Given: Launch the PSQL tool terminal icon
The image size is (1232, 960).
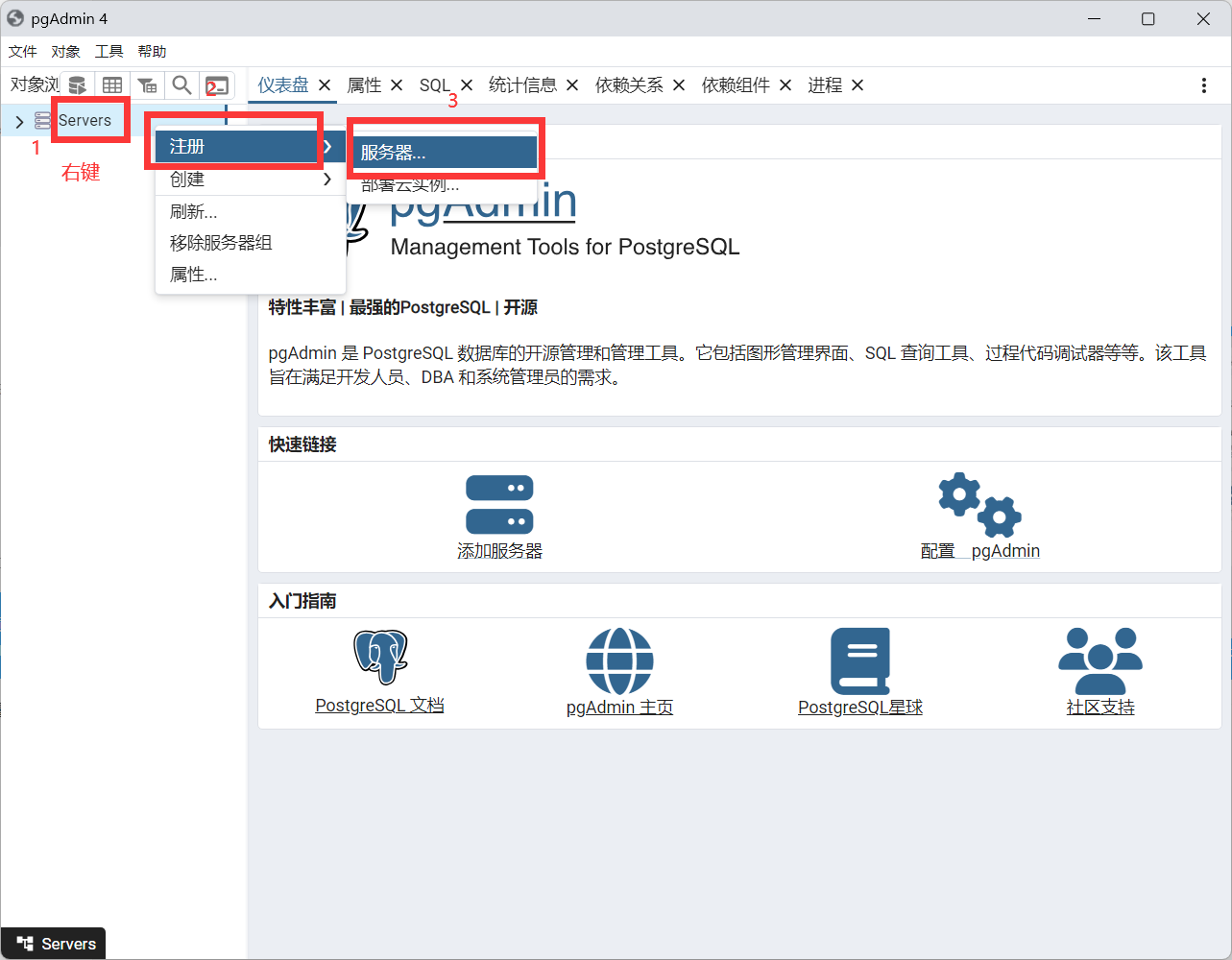Looking at the screenshot, I should 217,85.
